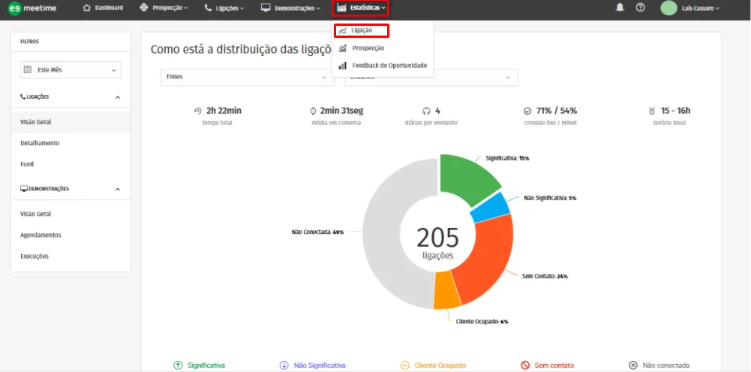Toggle the Sem contato legend item
Viewport: 751px width, 372px height.
click(x=547, y=365)
